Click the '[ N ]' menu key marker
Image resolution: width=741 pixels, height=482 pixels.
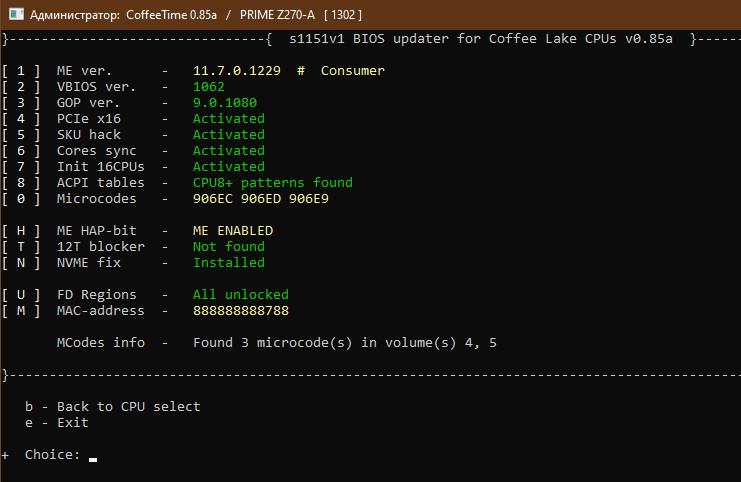click(21, 263)
